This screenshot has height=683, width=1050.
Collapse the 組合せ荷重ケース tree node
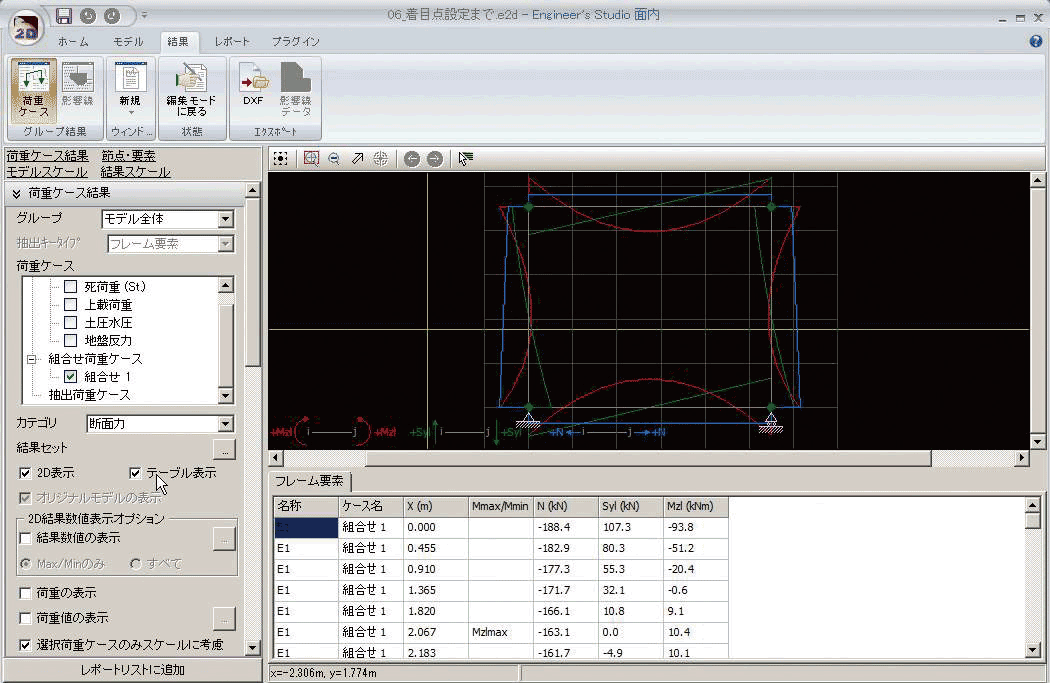[x=31, y=360]
